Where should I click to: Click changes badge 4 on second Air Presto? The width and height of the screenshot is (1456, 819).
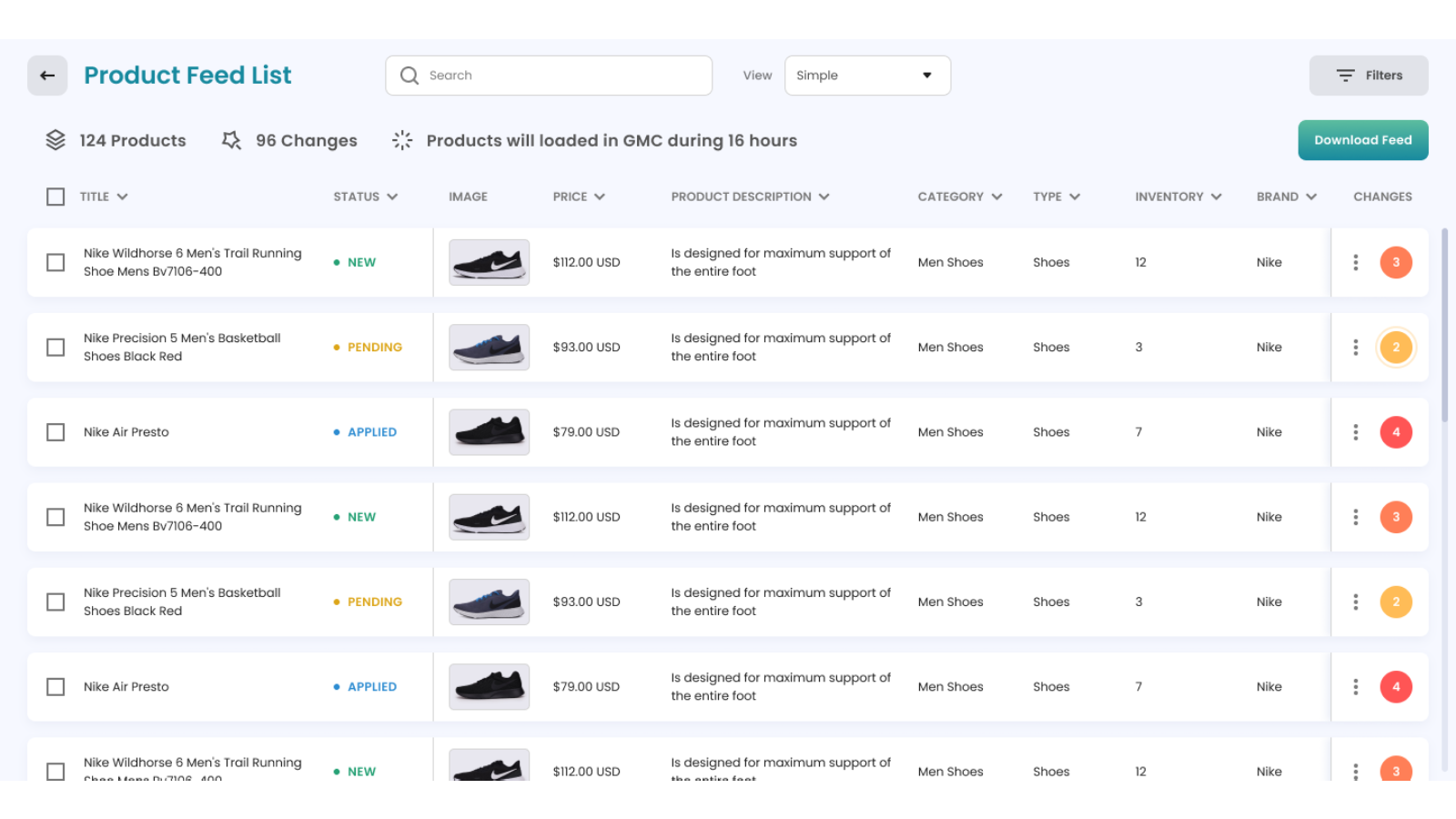tap(1396, 687)
